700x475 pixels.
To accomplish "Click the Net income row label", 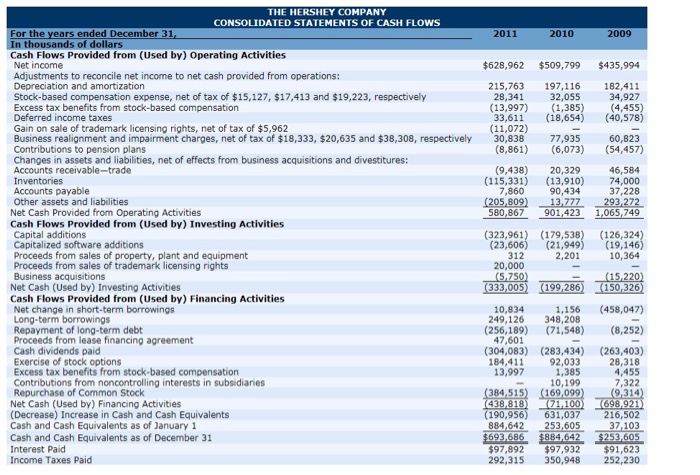I will pyautogui.click(x=38, y=66).
